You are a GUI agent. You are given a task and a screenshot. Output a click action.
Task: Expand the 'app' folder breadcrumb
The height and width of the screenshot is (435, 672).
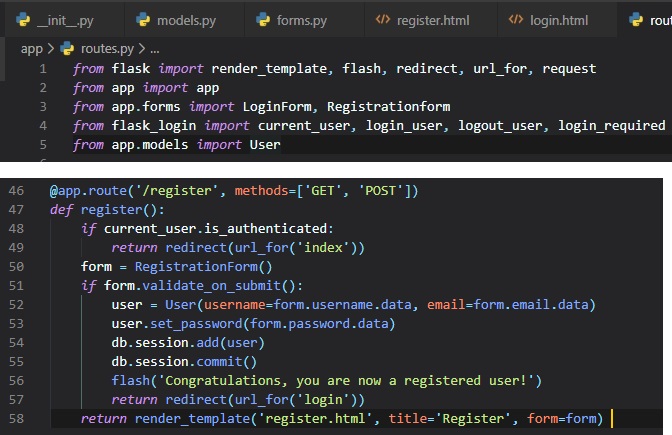pos(30,48)
